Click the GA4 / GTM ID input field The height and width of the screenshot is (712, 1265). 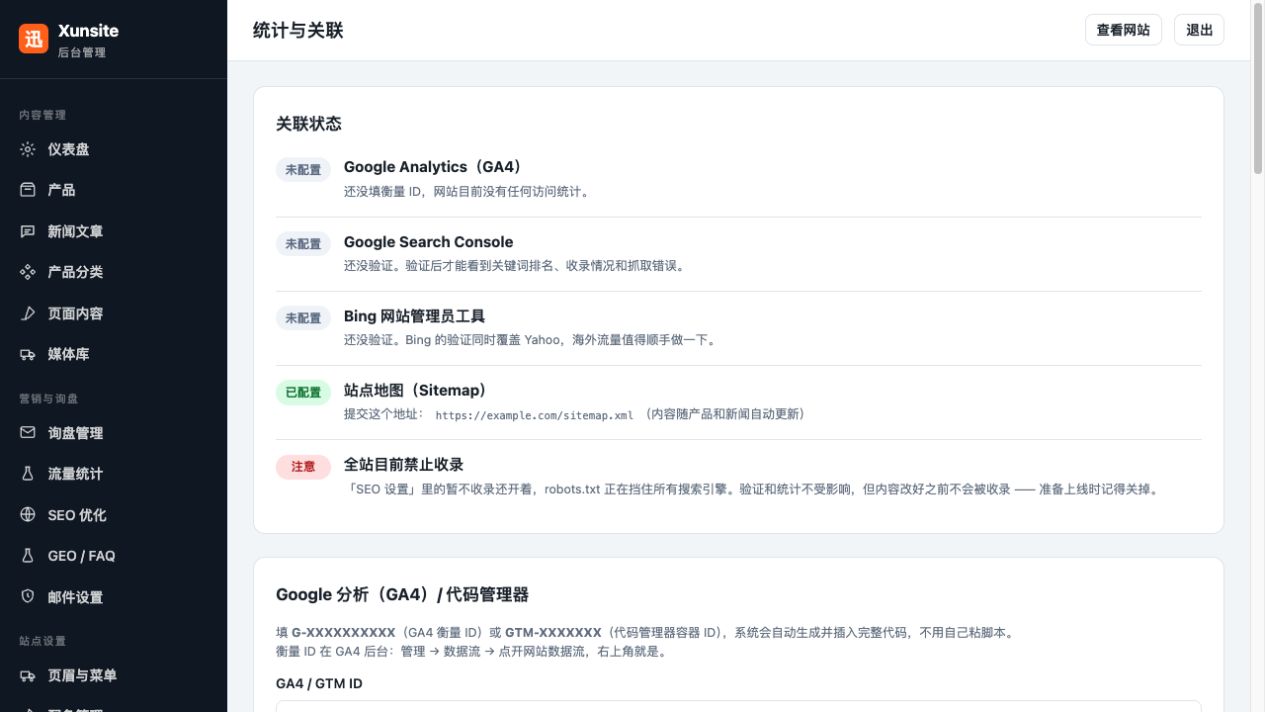coord(738,706)
